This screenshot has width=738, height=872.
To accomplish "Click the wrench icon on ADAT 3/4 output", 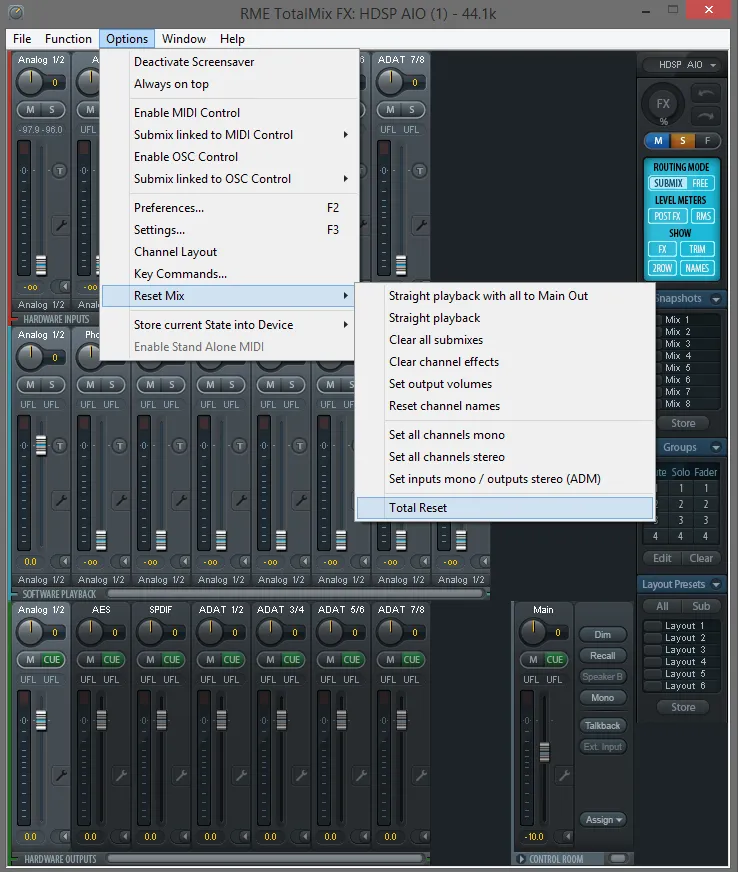I will click(x=301, y=775).
